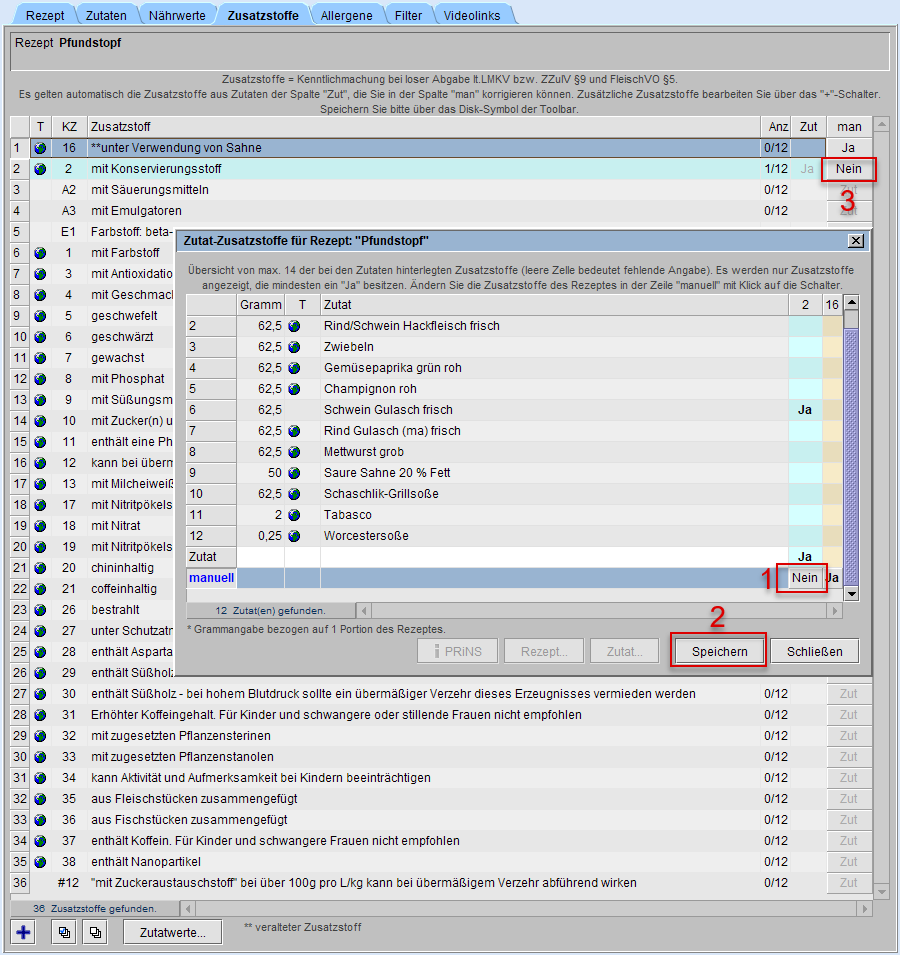Click globe icon in 'mit Konservierungsstoff' row
Viewport: 900px width, 955px height.
pos(40,169)
